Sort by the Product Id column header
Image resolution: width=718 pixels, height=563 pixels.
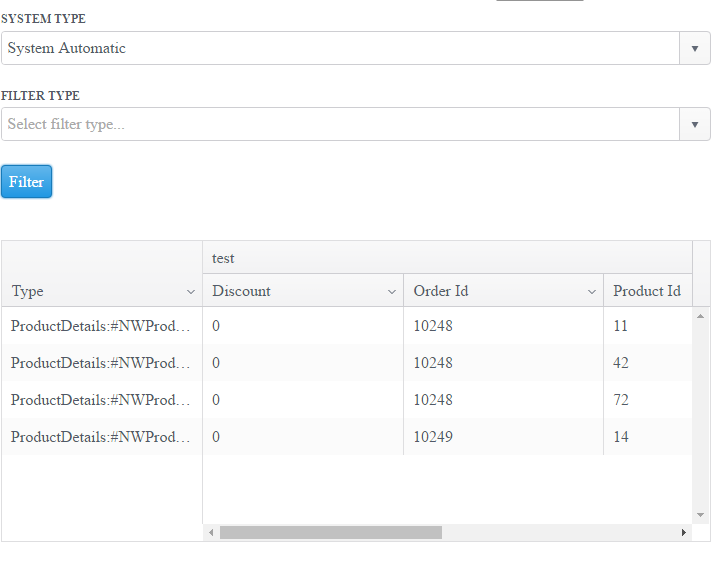(x=647, y=291)
